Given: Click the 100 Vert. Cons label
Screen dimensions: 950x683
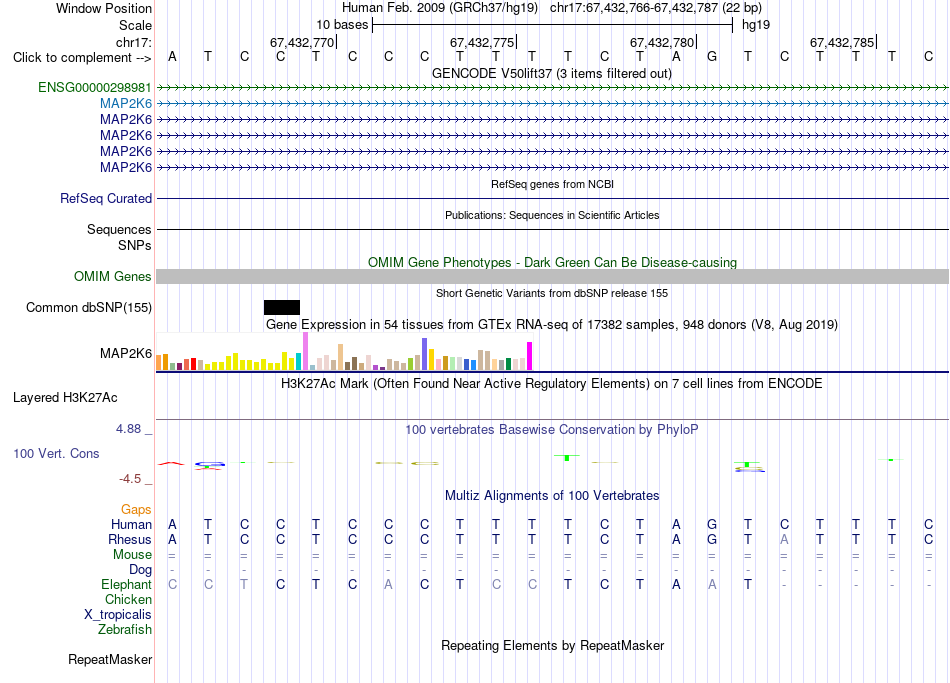Looking at the screenshot, I should coord(56,453).
